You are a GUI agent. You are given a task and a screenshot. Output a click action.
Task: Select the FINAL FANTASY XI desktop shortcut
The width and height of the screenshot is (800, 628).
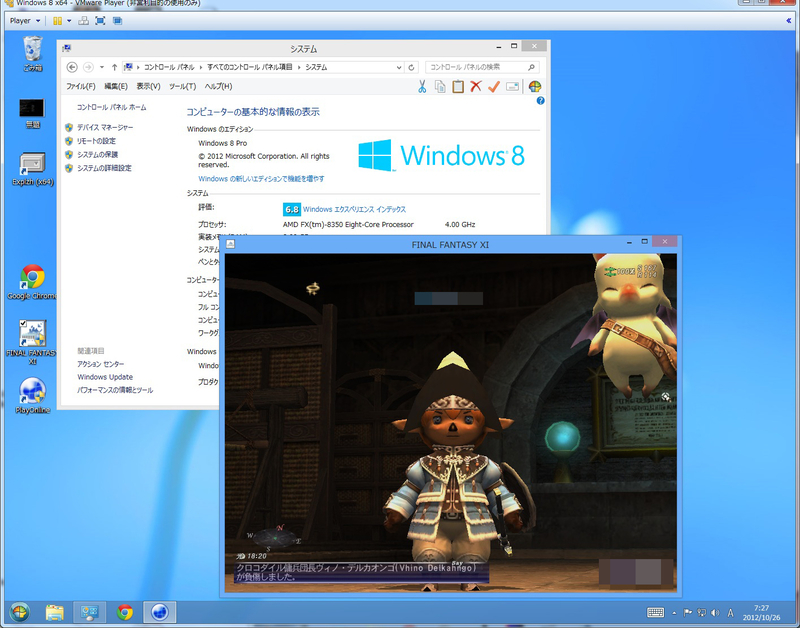pyautogui.click(x=32, y=342)
